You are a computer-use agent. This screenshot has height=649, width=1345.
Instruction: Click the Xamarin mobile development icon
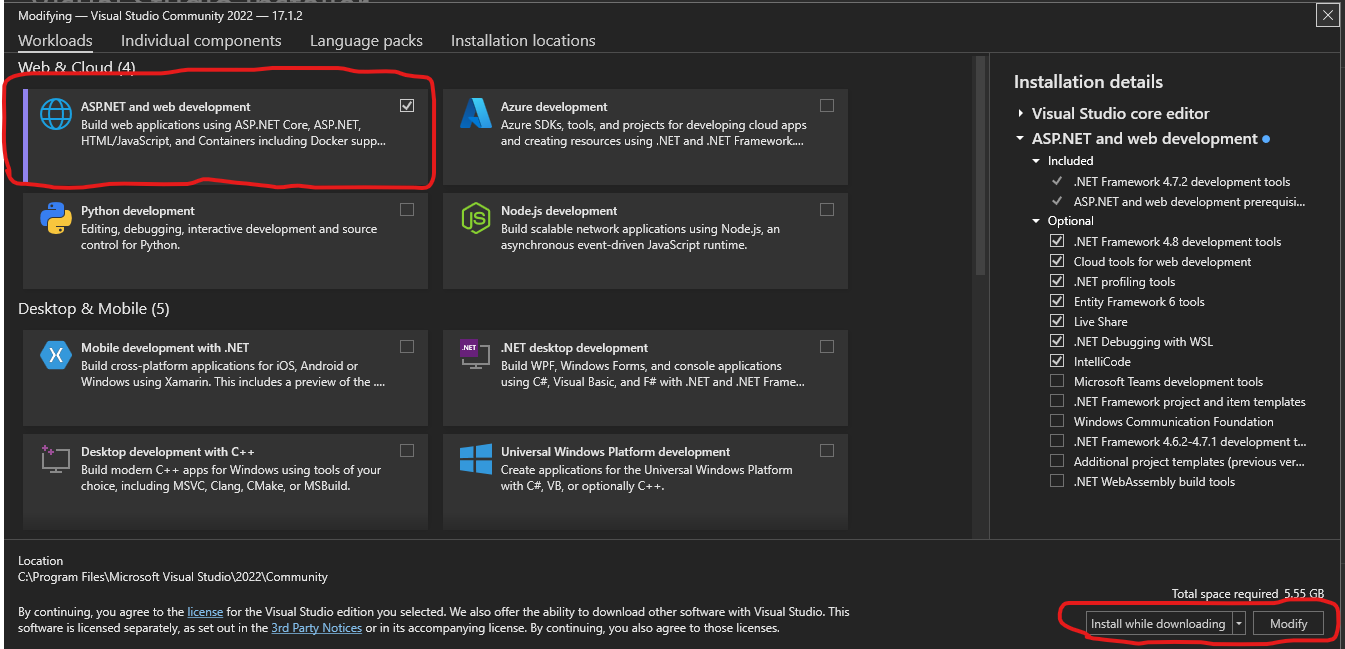click(56, 355)
